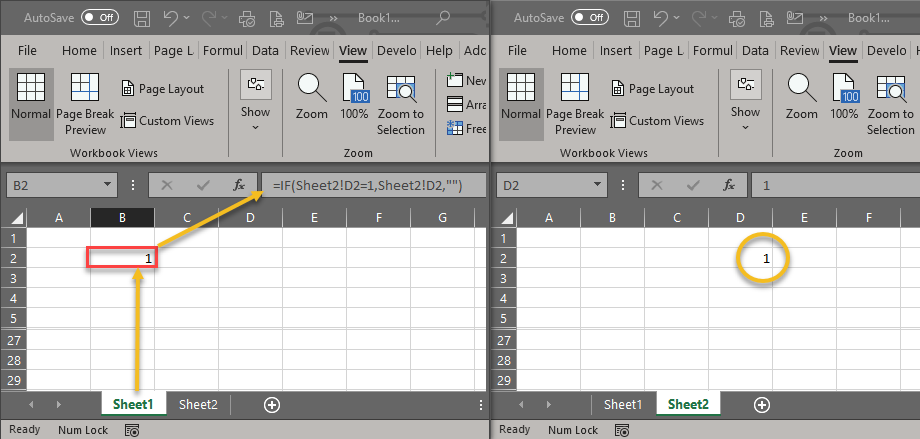Click the Email attachment icon in Sheet1 window
The image size is (920, 439).
pyautogui.click(x=305, y=18)
